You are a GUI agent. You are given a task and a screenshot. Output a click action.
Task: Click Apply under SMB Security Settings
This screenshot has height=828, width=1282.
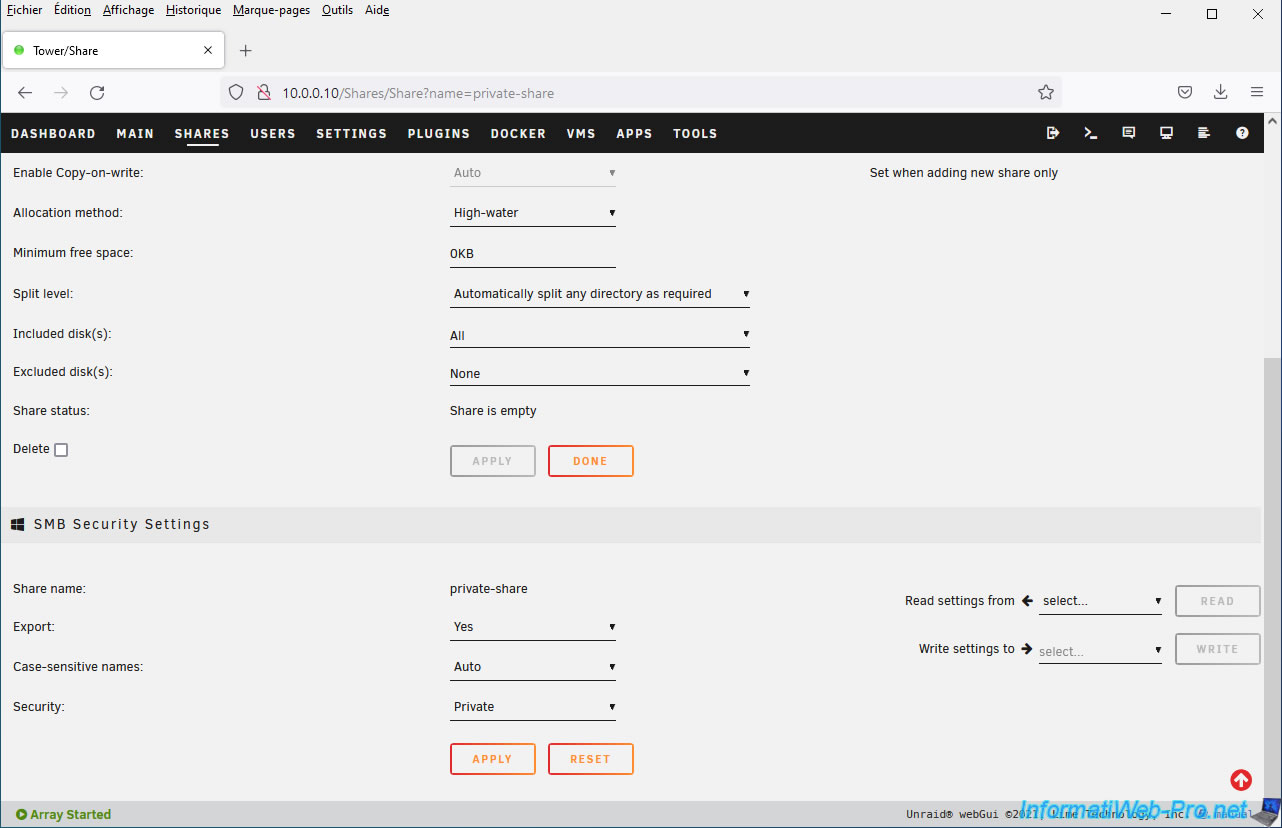tap(492, 759)
